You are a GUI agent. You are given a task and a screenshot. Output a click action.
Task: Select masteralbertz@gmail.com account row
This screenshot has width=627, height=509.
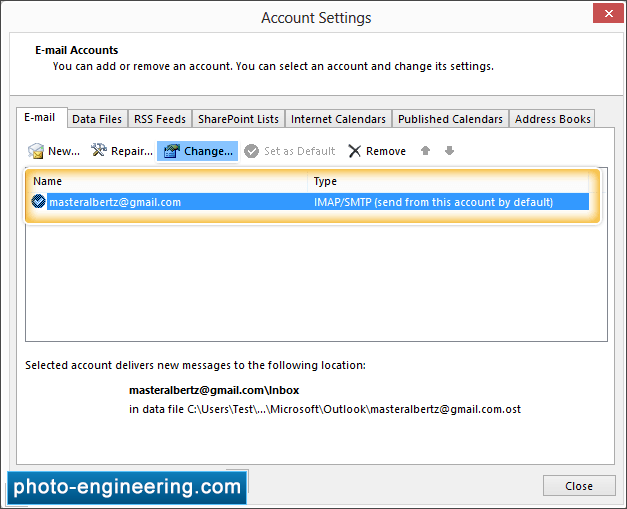[309, 202]
